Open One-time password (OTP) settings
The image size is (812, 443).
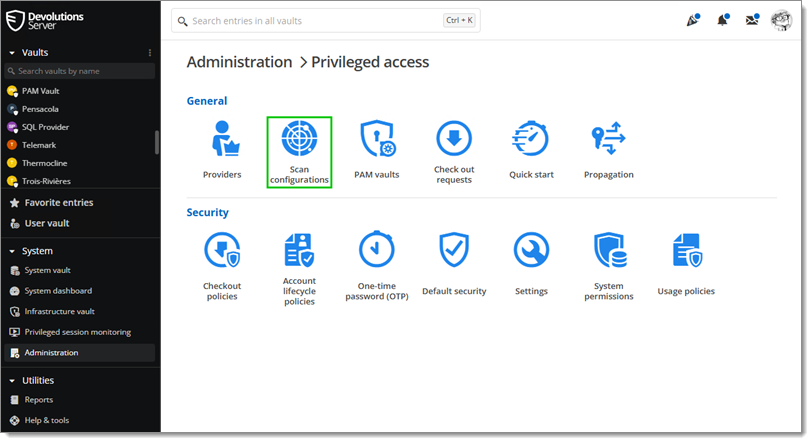(376, 252)
